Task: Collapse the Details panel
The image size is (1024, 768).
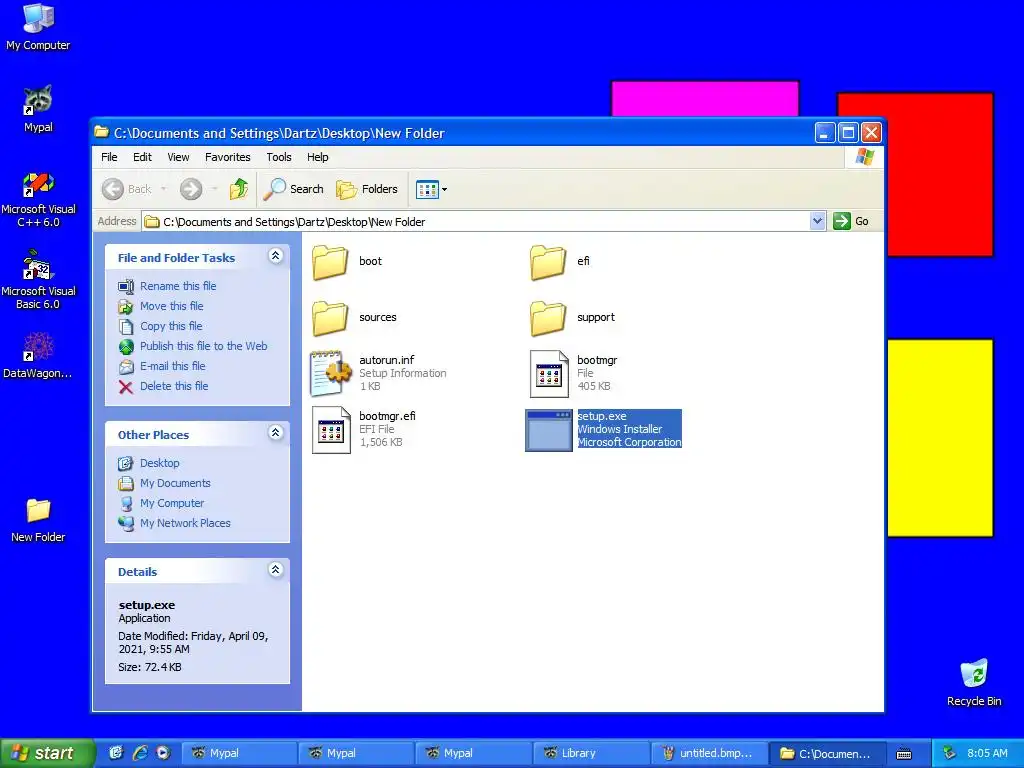Action: 276,569
